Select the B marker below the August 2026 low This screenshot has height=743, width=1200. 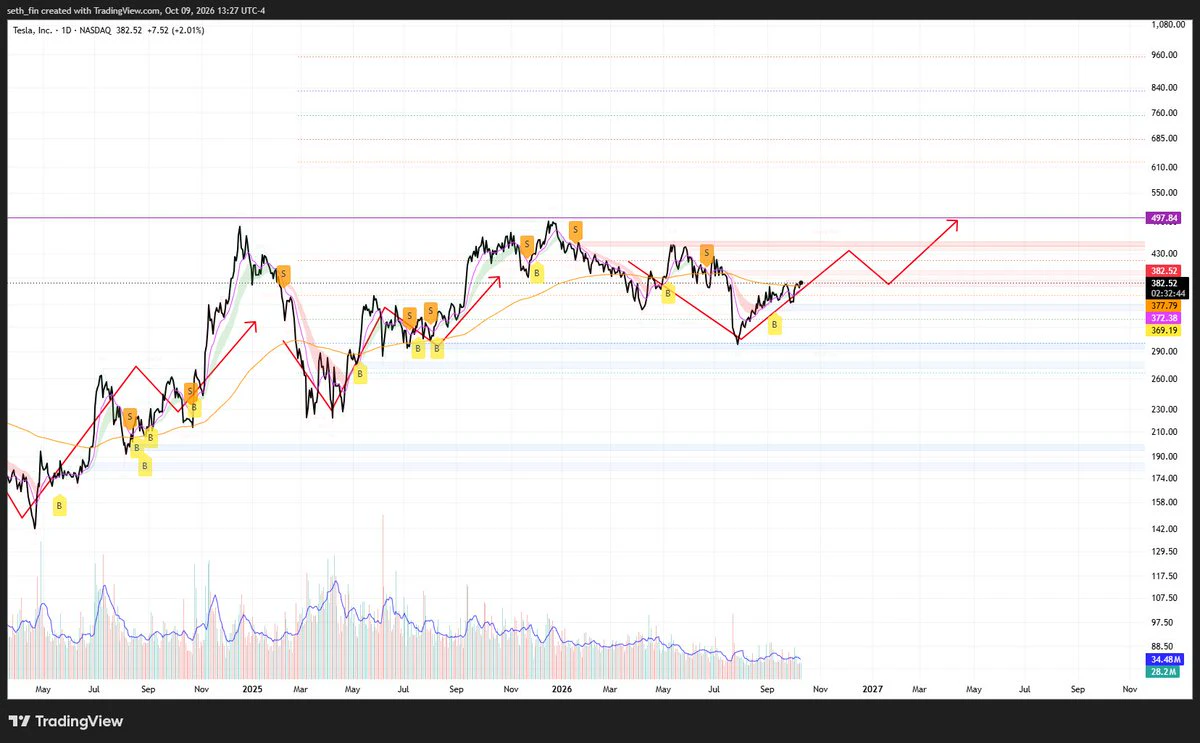coord(774,325)
